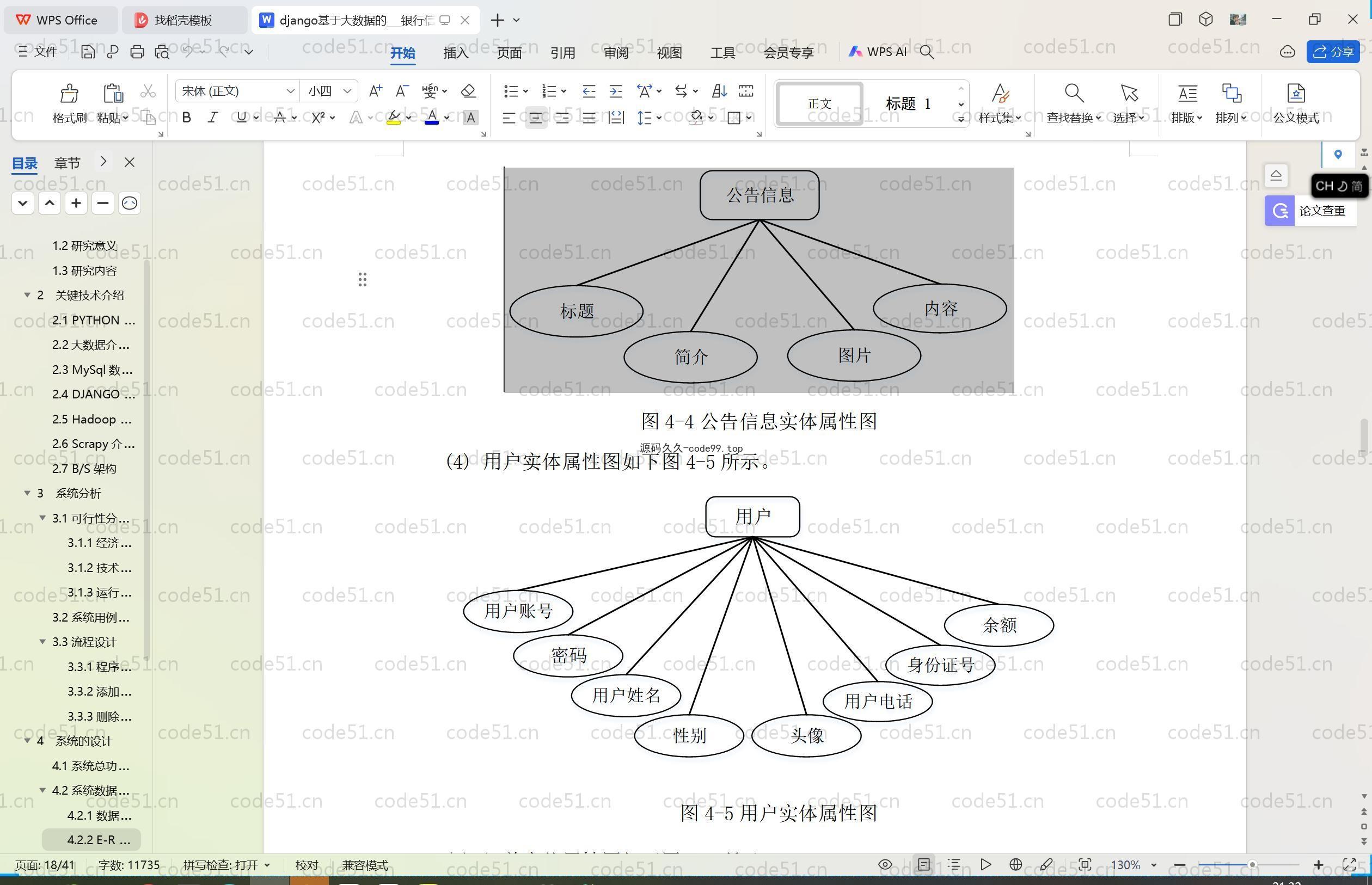
Task: Click the Print icon in quick toolbar
Action: pyautogui.click(x=137, y=52)
